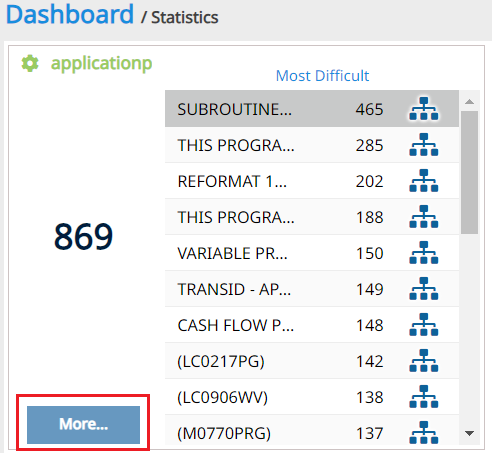The image size is (492, 453).
Task: Click hierarchy icon beside REFORMAT 1...
Action: (424, 181)
